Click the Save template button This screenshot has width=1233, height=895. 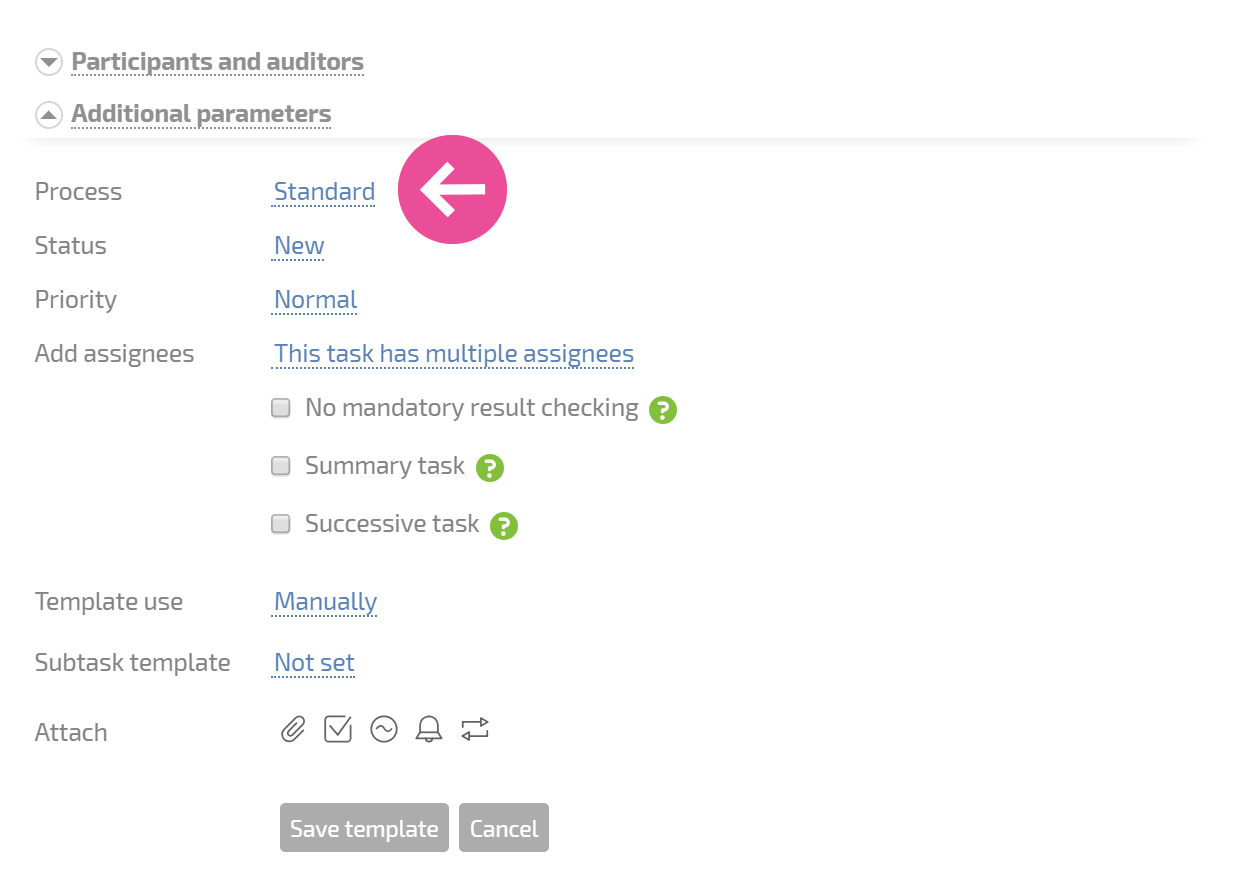(x=364, y=828)
